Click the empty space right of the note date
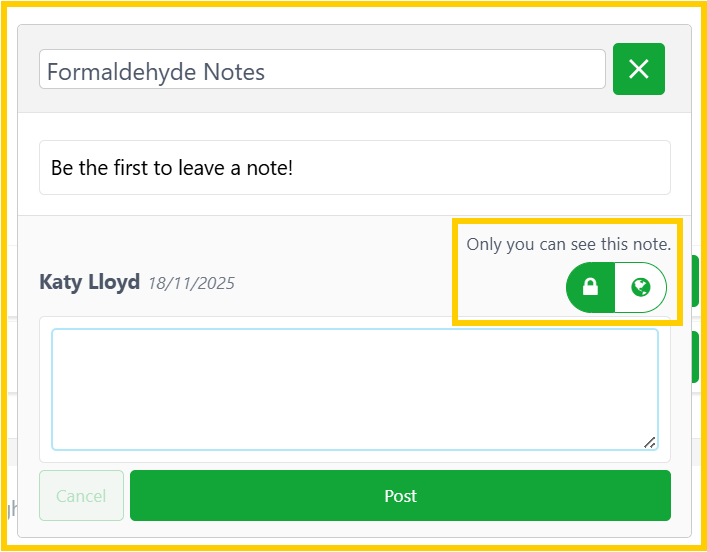The image size is (707, 552). click(x=340, y=283)
